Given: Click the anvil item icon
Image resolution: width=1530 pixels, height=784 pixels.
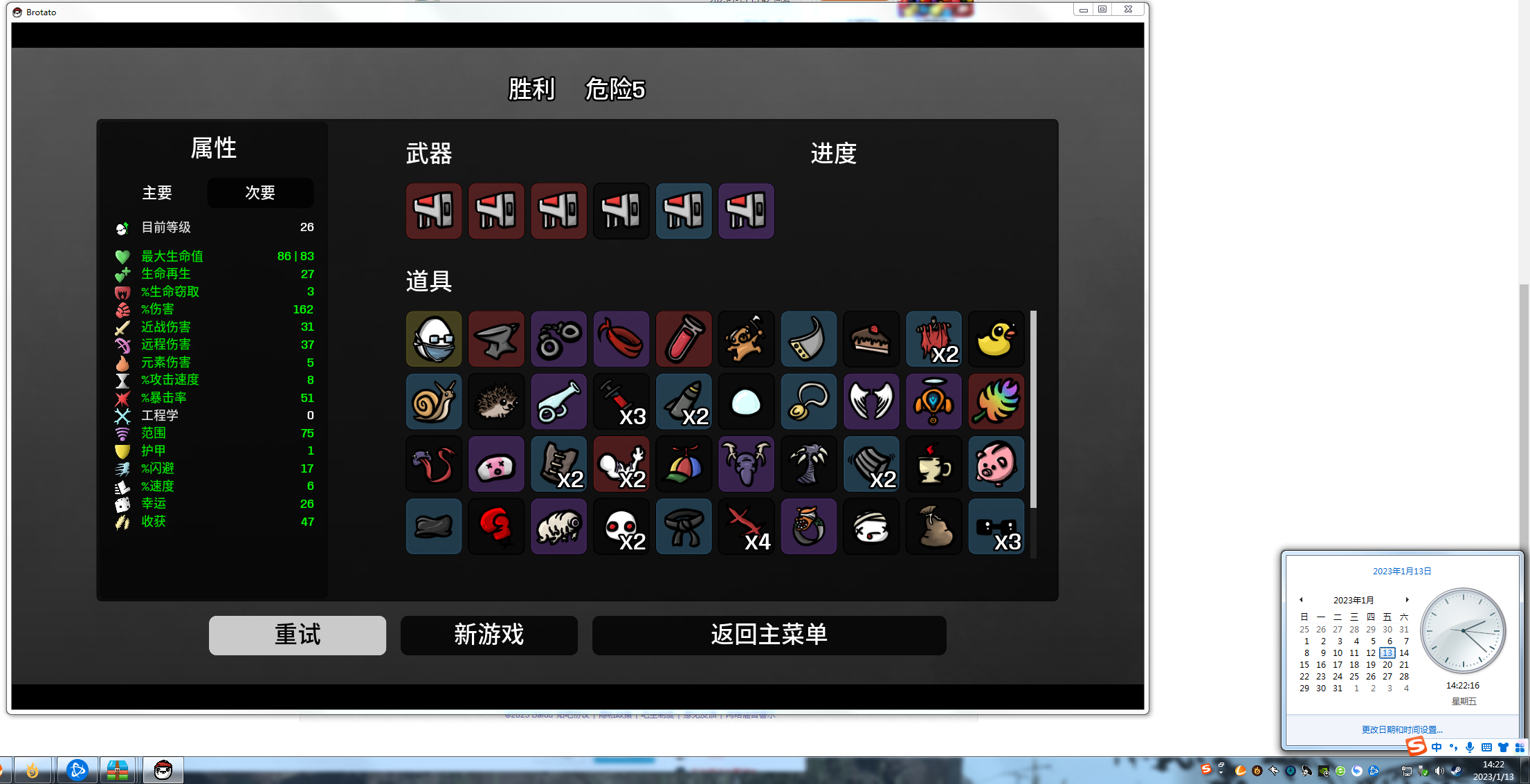Looking at the screenshot, I should point(496,339).
